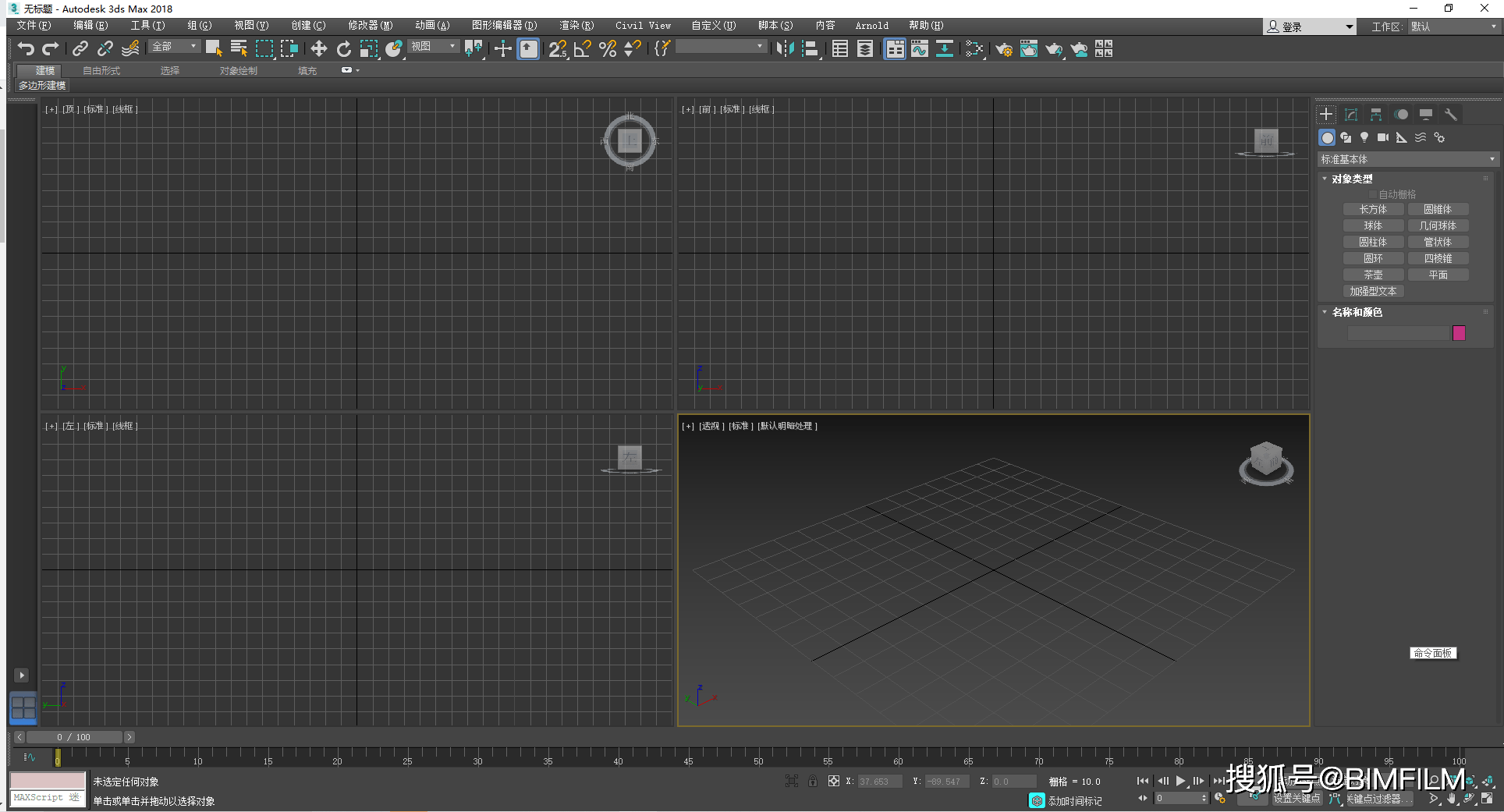The height and width of the screenshot is (812, 1504).
Task: Click the time slider 0 / 100 handle
Action: pyautogui.click(x=74, y=737)
